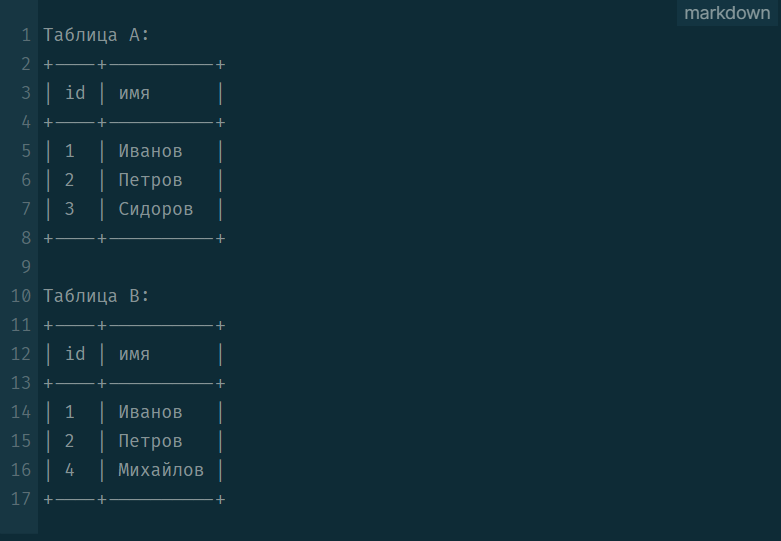Click the markdown language label
The width and height of the screenshot is (781, 541).
[727, 13]
